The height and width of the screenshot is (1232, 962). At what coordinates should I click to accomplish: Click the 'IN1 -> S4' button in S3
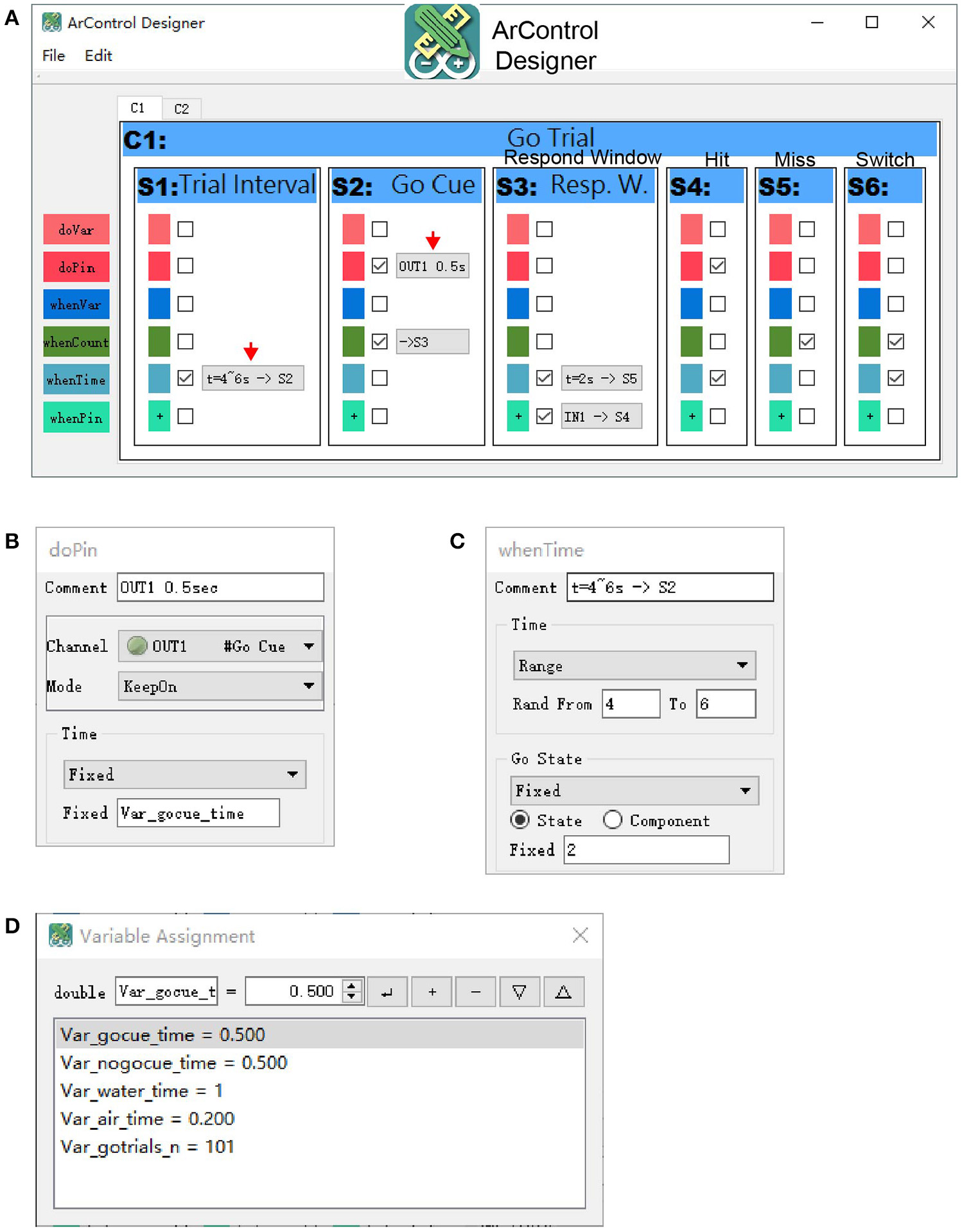coord(601,417)
